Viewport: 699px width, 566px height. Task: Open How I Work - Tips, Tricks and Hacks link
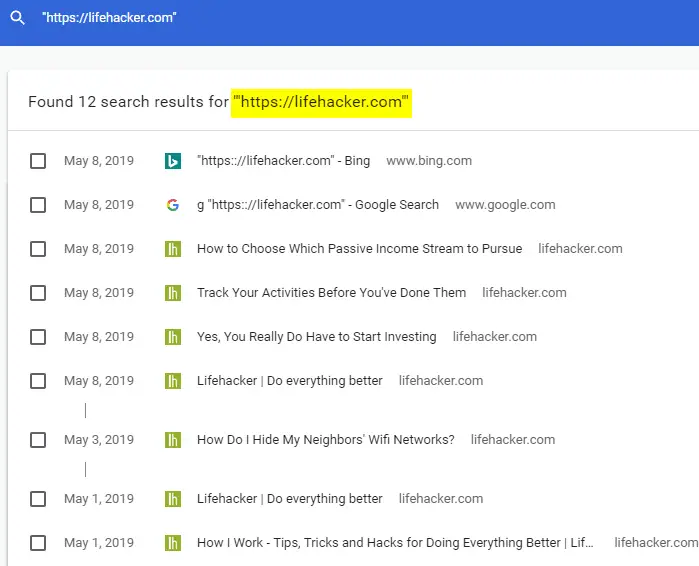395,543
